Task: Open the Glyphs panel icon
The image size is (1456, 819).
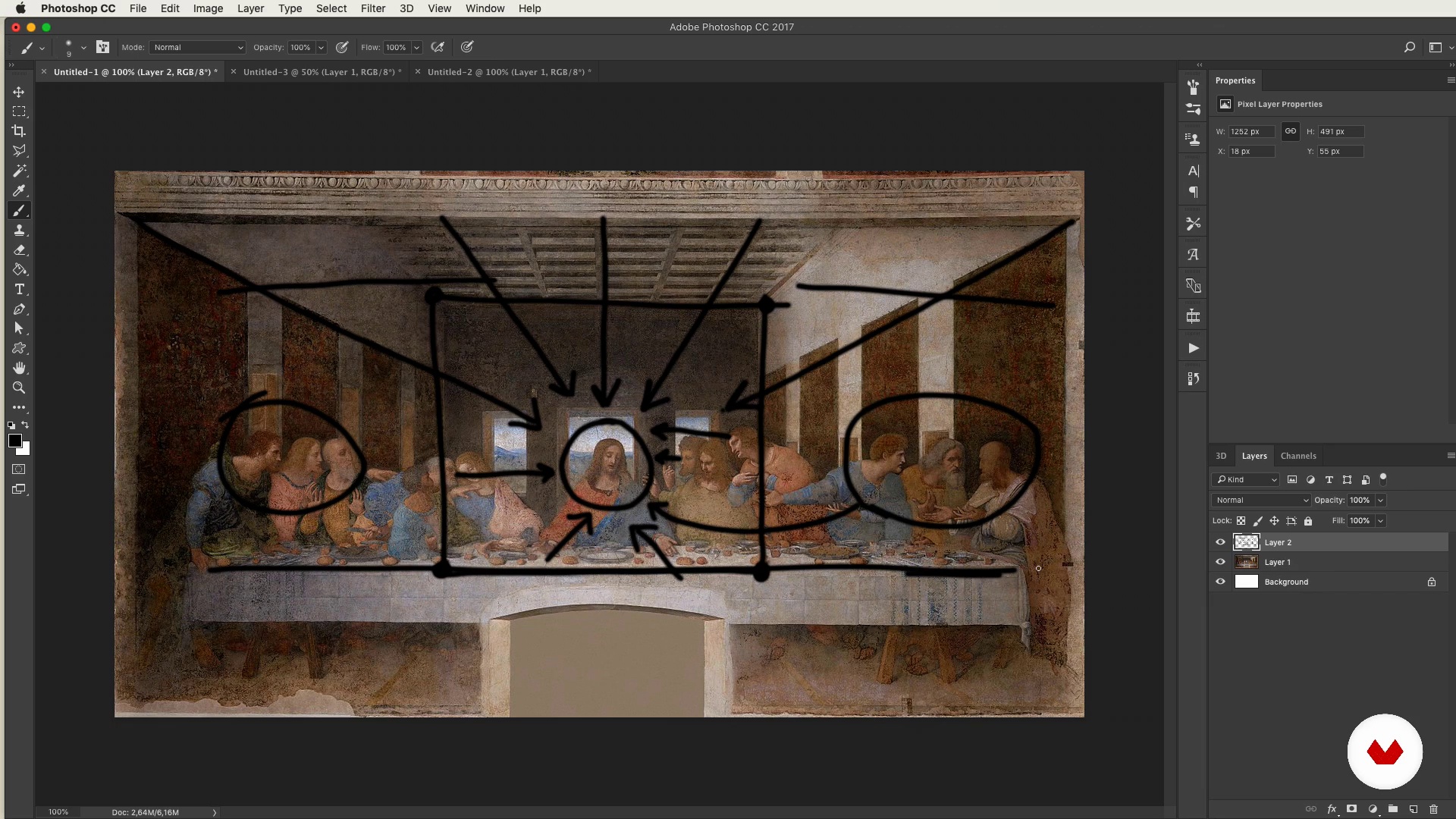Action: 1193,255
